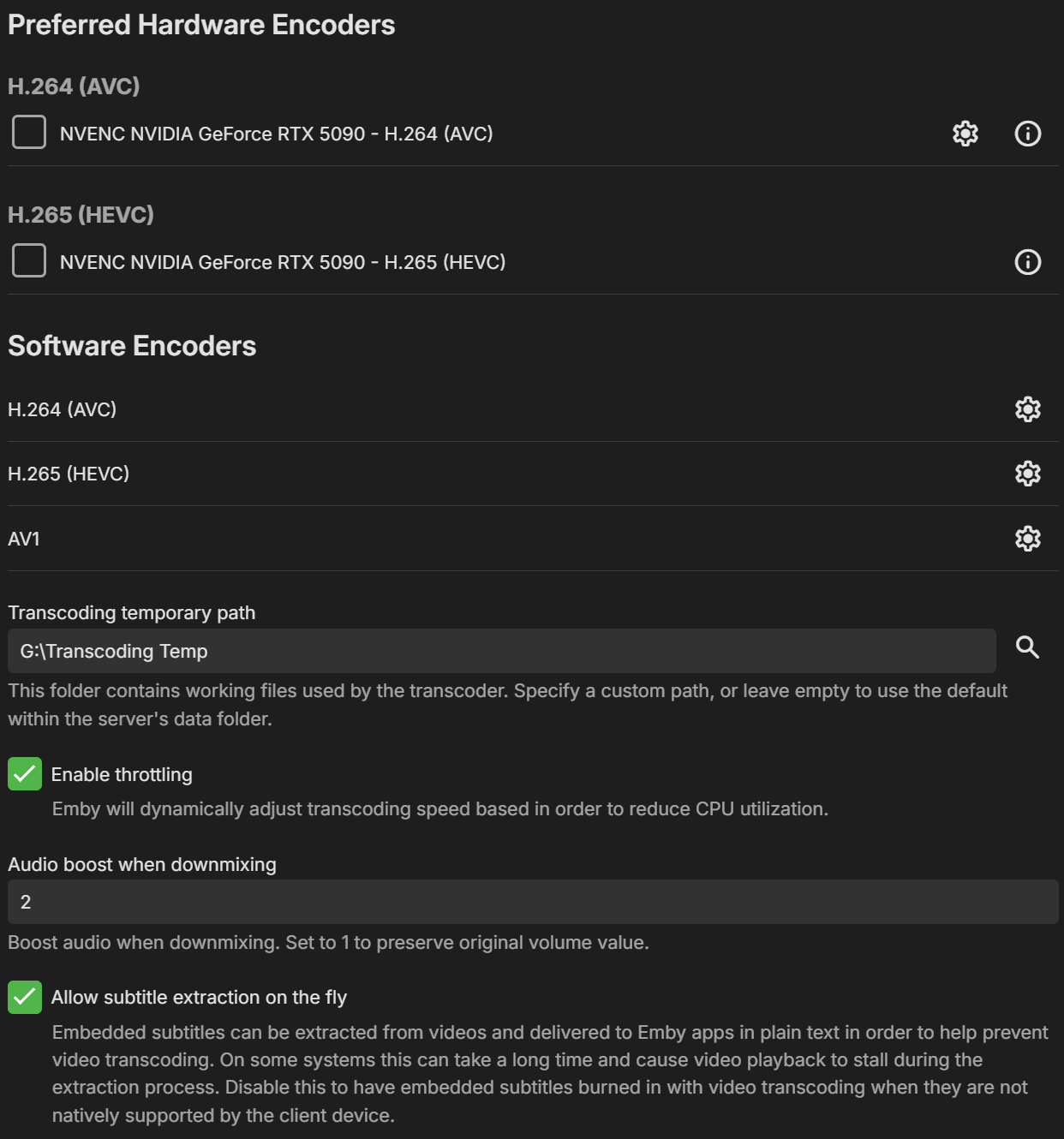Enable NVENC RTX 5090 H.265 encoder checkbox

tap(29, 260)
